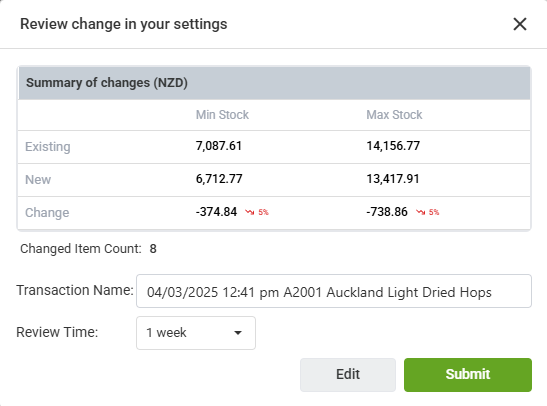Click the Max Stock downward trend icon
Screen dimensions: 547x406
tap(420, 212)
